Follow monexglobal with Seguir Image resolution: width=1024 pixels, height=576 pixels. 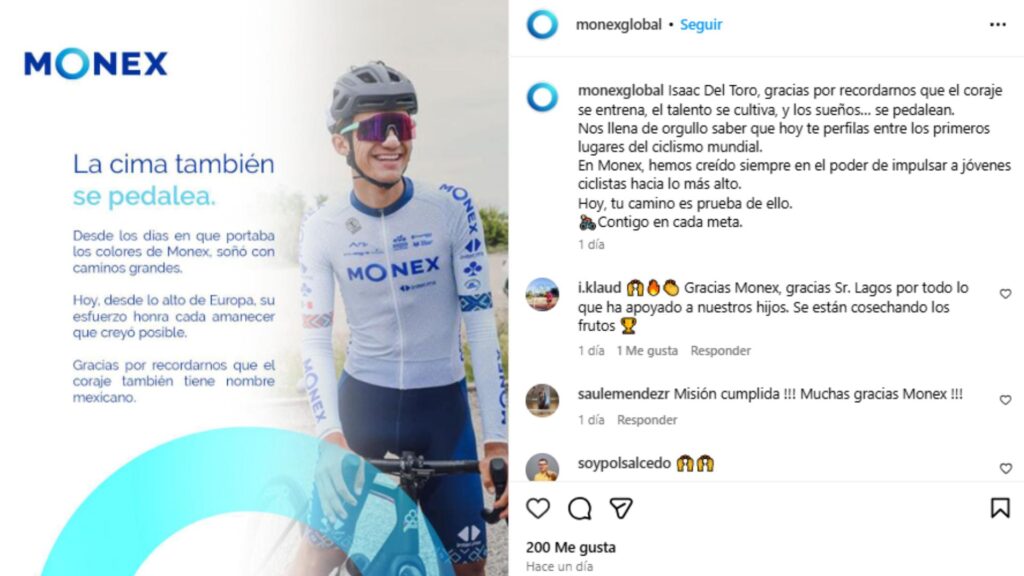point(701,25)
